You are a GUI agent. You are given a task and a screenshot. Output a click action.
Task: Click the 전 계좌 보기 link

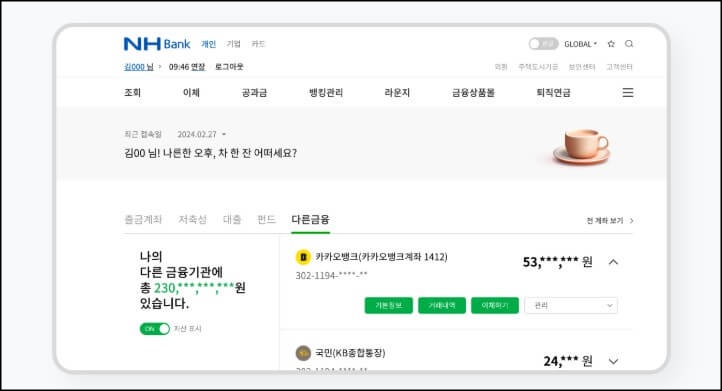[x=610, y=221]
